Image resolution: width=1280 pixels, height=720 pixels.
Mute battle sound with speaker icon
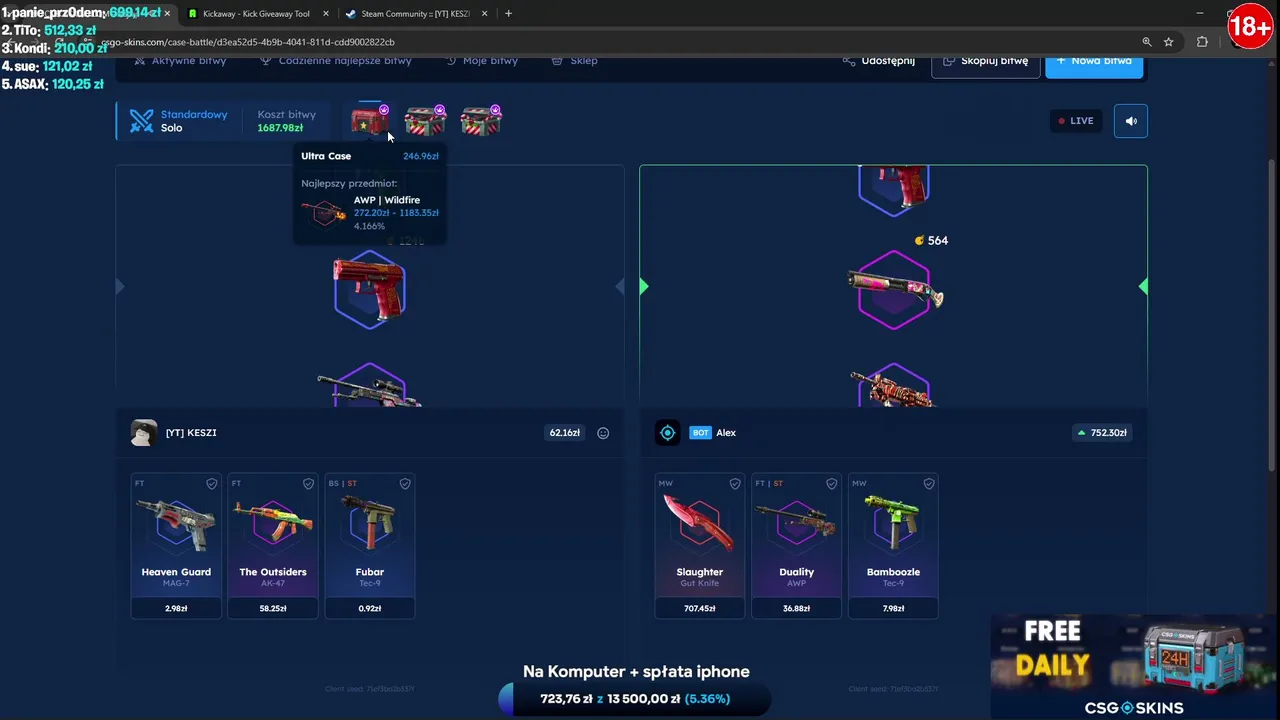point(1131,121)
